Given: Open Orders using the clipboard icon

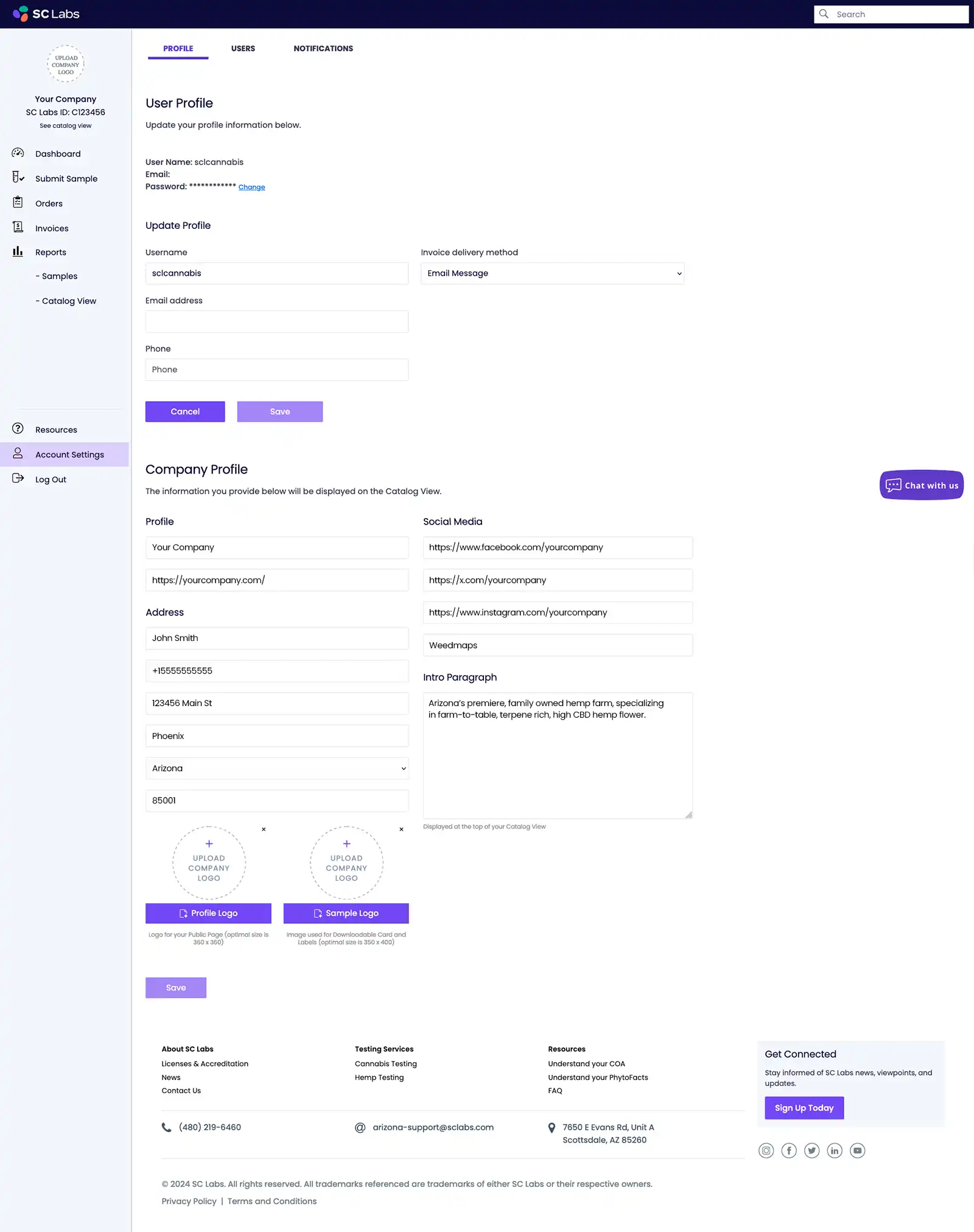Looking at the screenshot, I should (17, 203).
